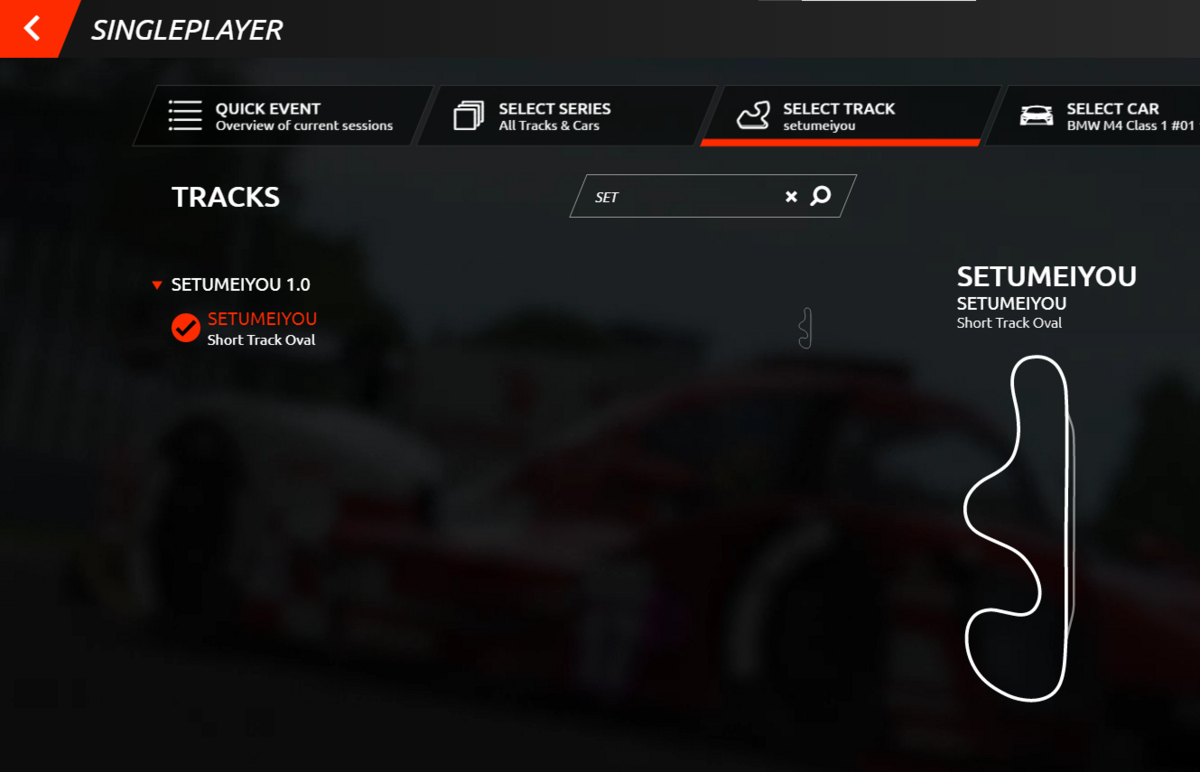Viewport: 1200px width, 772px height.
Task: Click the magnifying glass search icon
Action: tap(821, 196)
